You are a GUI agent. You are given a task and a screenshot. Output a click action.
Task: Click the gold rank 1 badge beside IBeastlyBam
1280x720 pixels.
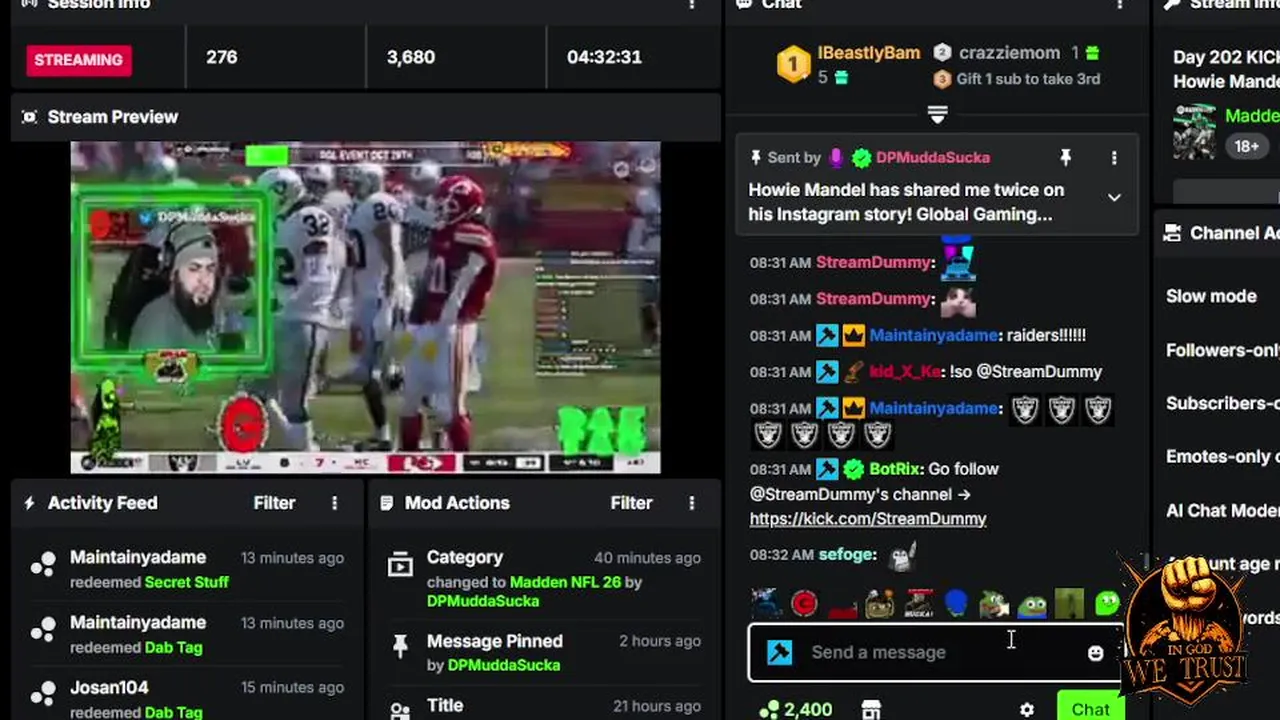(793, 65)
